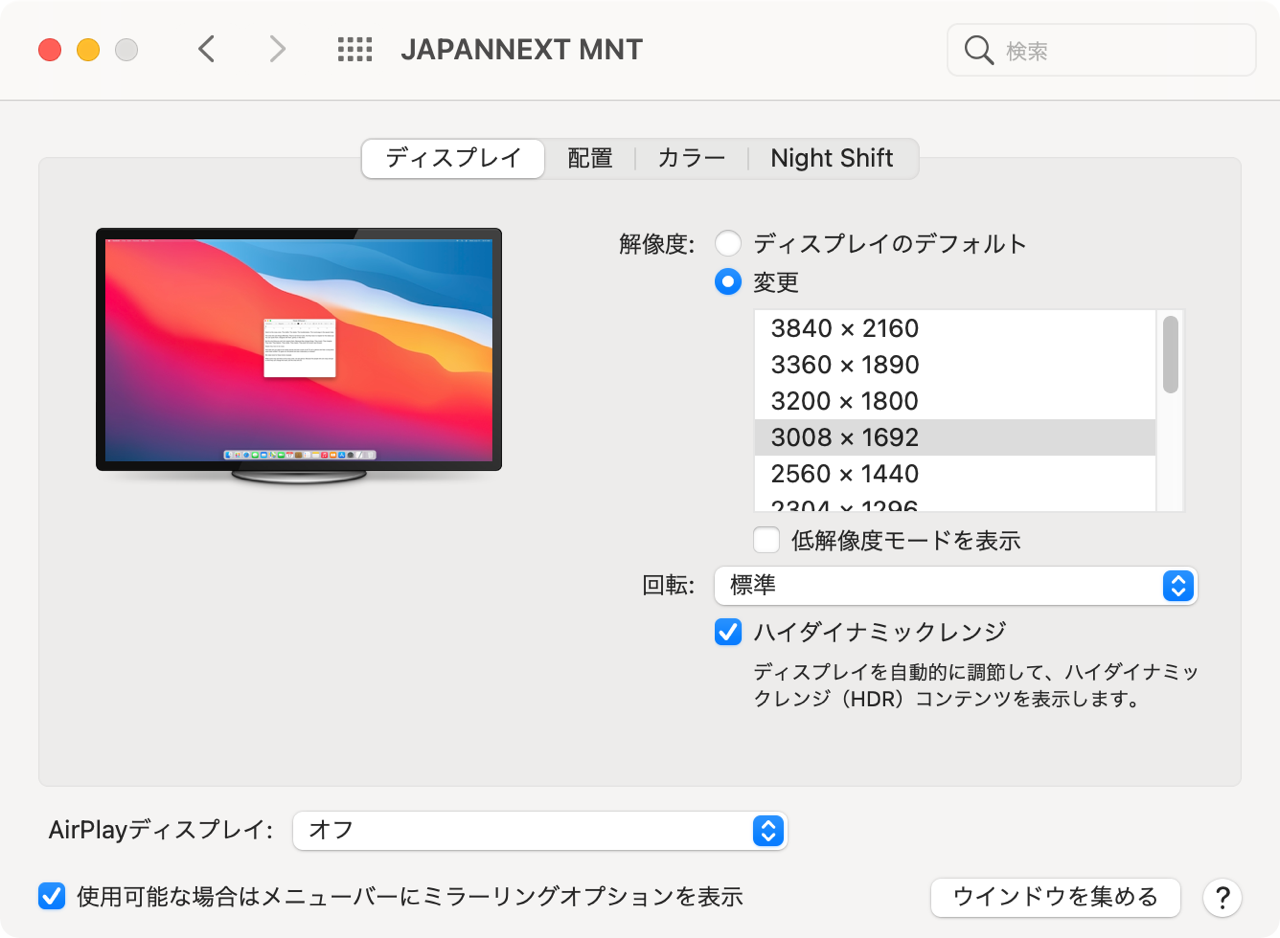Click the ウインドウを集める button

click(x=1055, y=897)
